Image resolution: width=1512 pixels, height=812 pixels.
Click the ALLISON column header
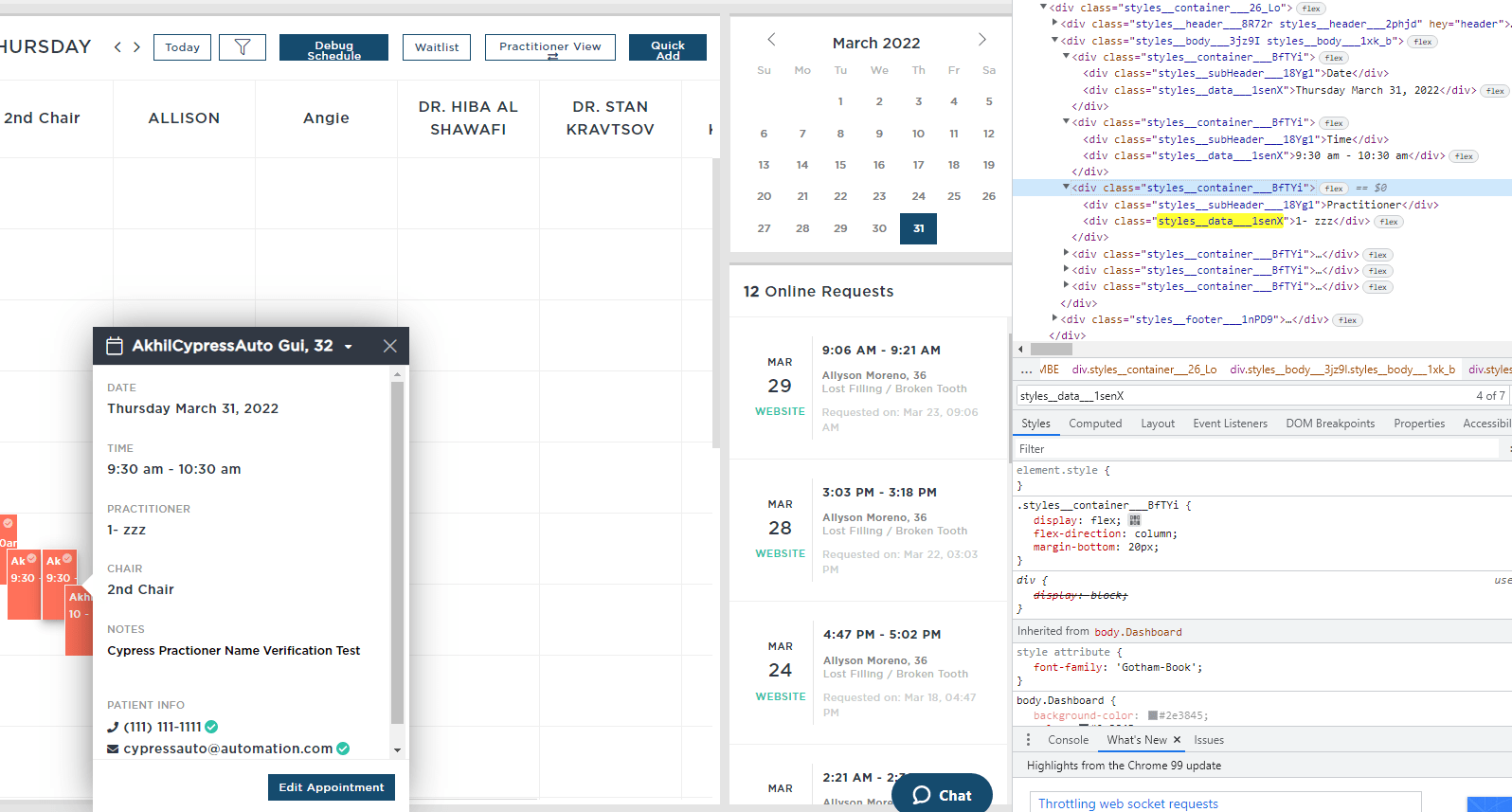184,118
